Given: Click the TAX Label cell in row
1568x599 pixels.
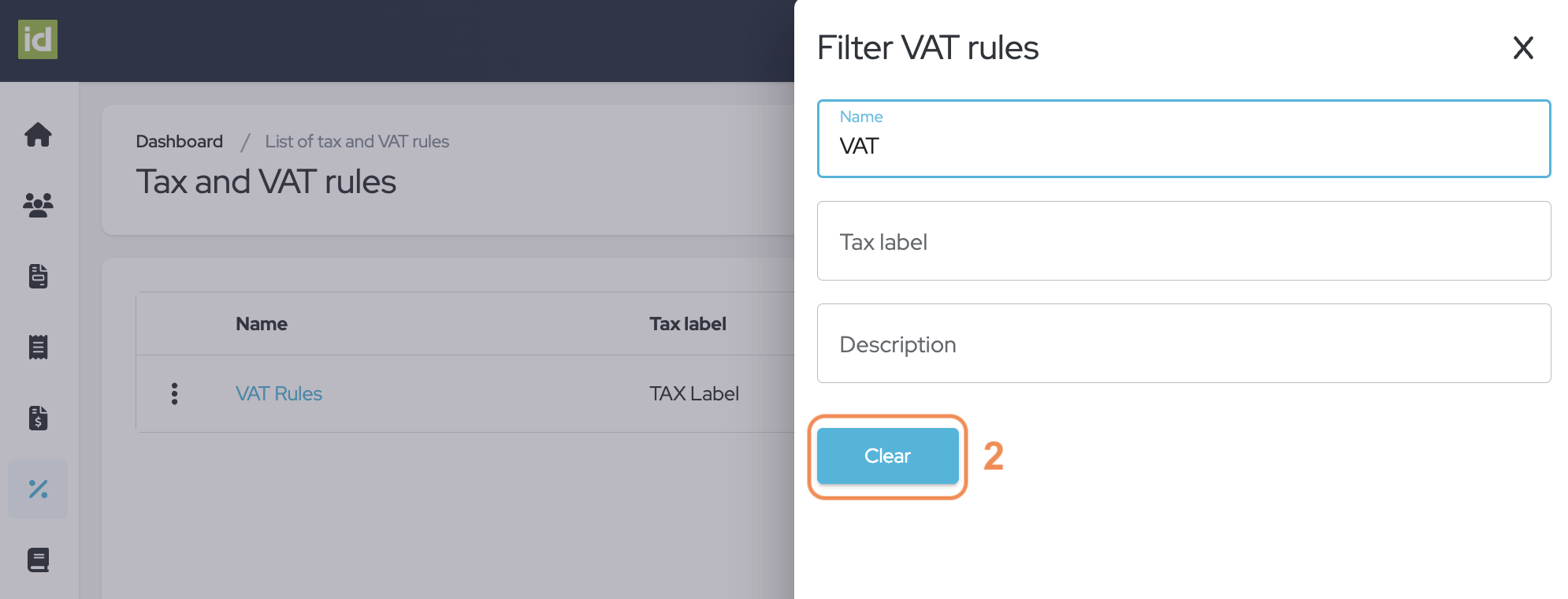Looking at the screenshot, I should (693, 393).
